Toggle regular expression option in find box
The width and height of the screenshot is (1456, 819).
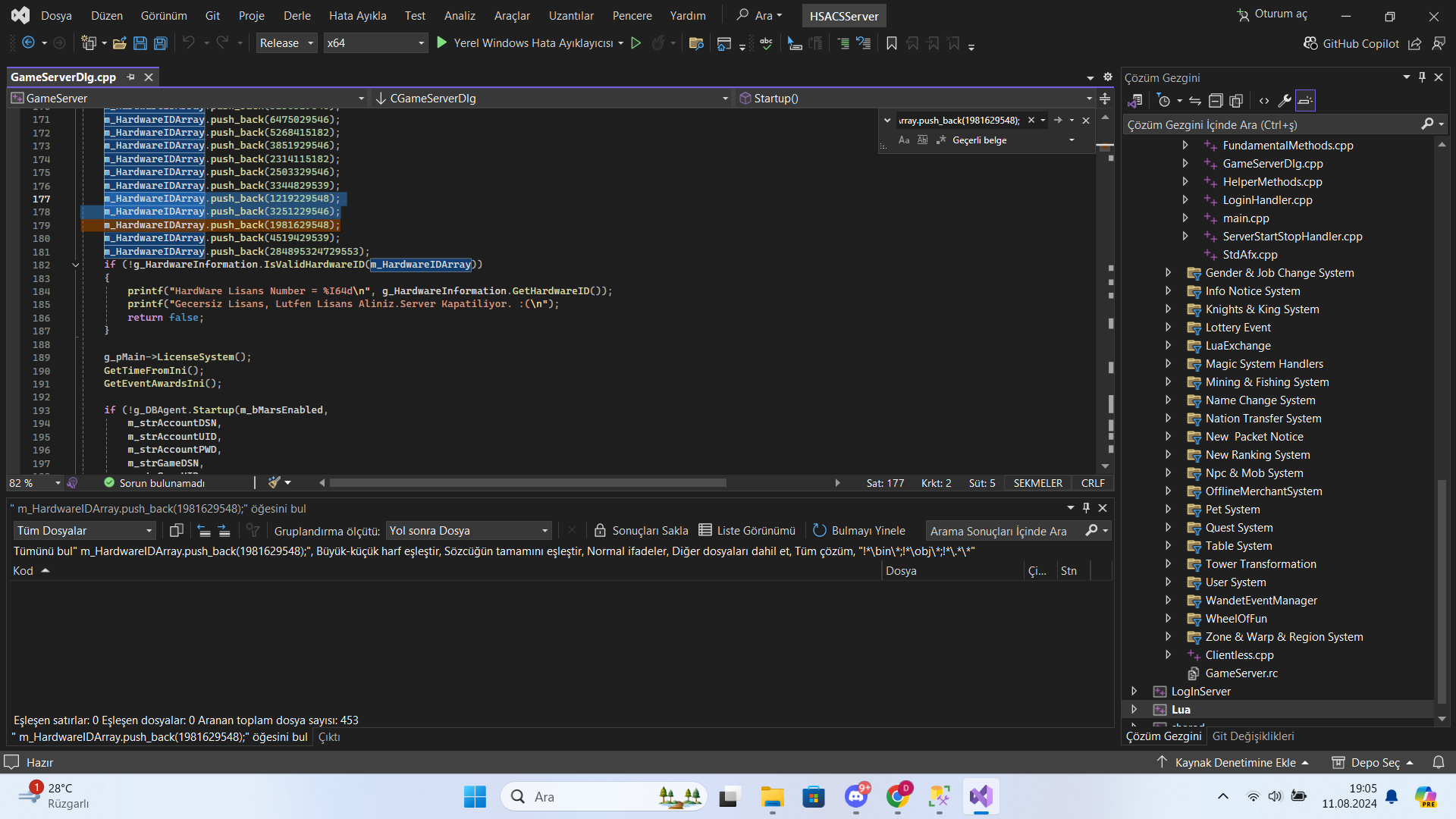pos(941,140)
